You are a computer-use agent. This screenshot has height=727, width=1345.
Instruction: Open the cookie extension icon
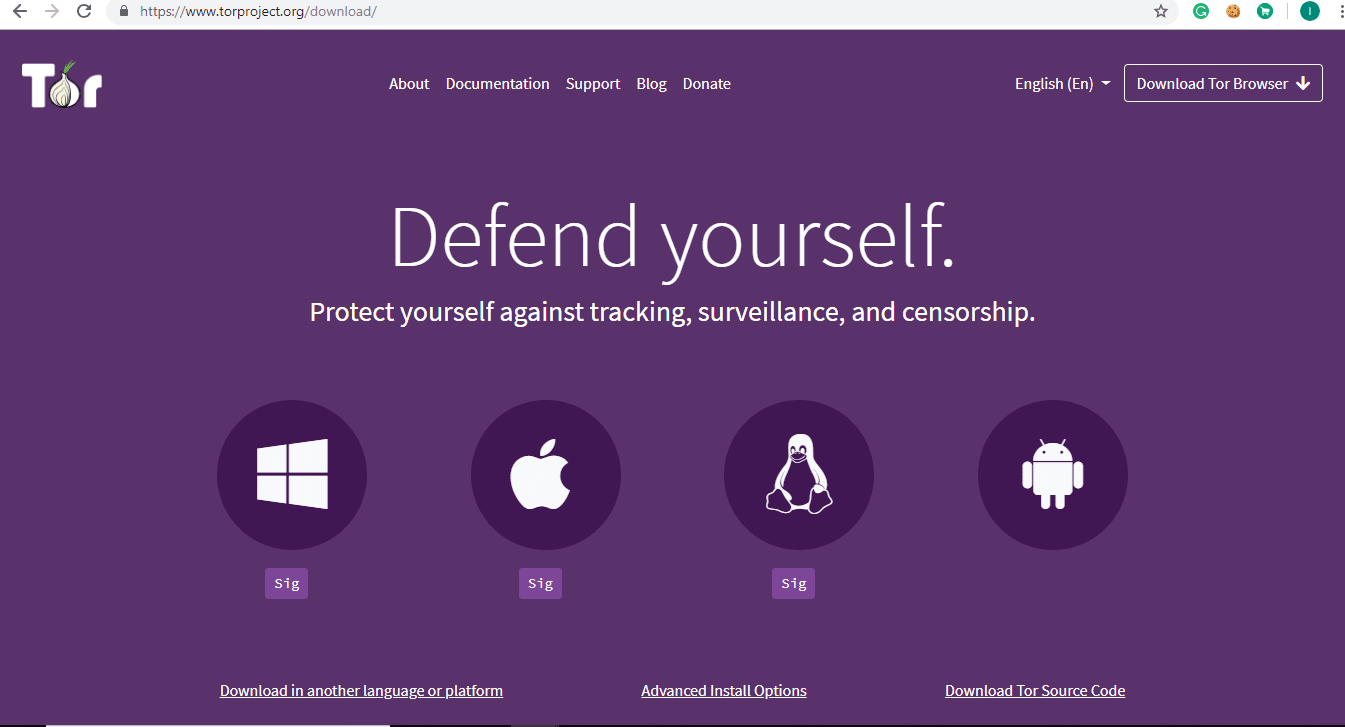click(x=1233, y=12)
